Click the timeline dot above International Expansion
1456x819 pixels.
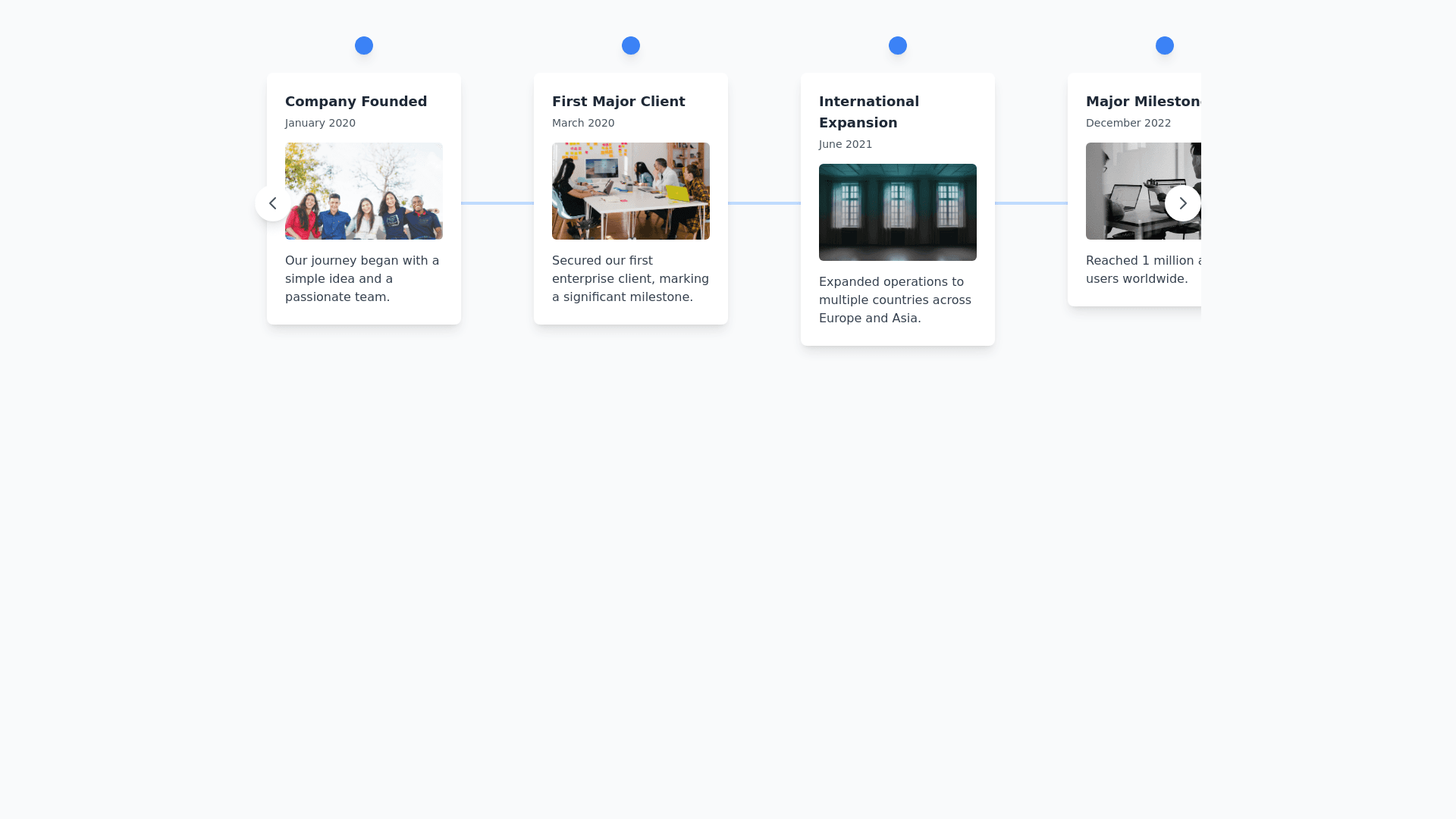898,45
